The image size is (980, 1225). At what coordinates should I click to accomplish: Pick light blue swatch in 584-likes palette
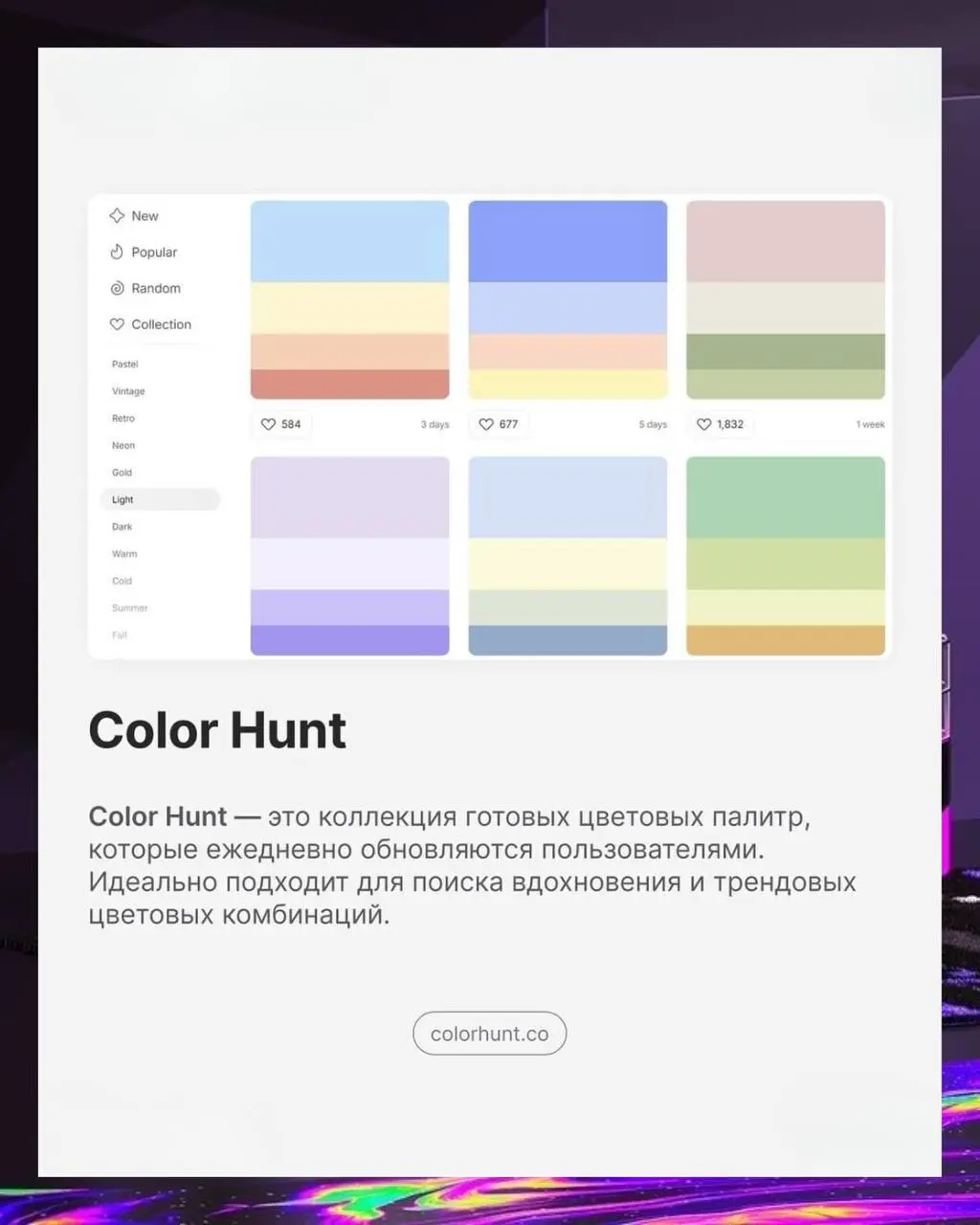(350, 241)
